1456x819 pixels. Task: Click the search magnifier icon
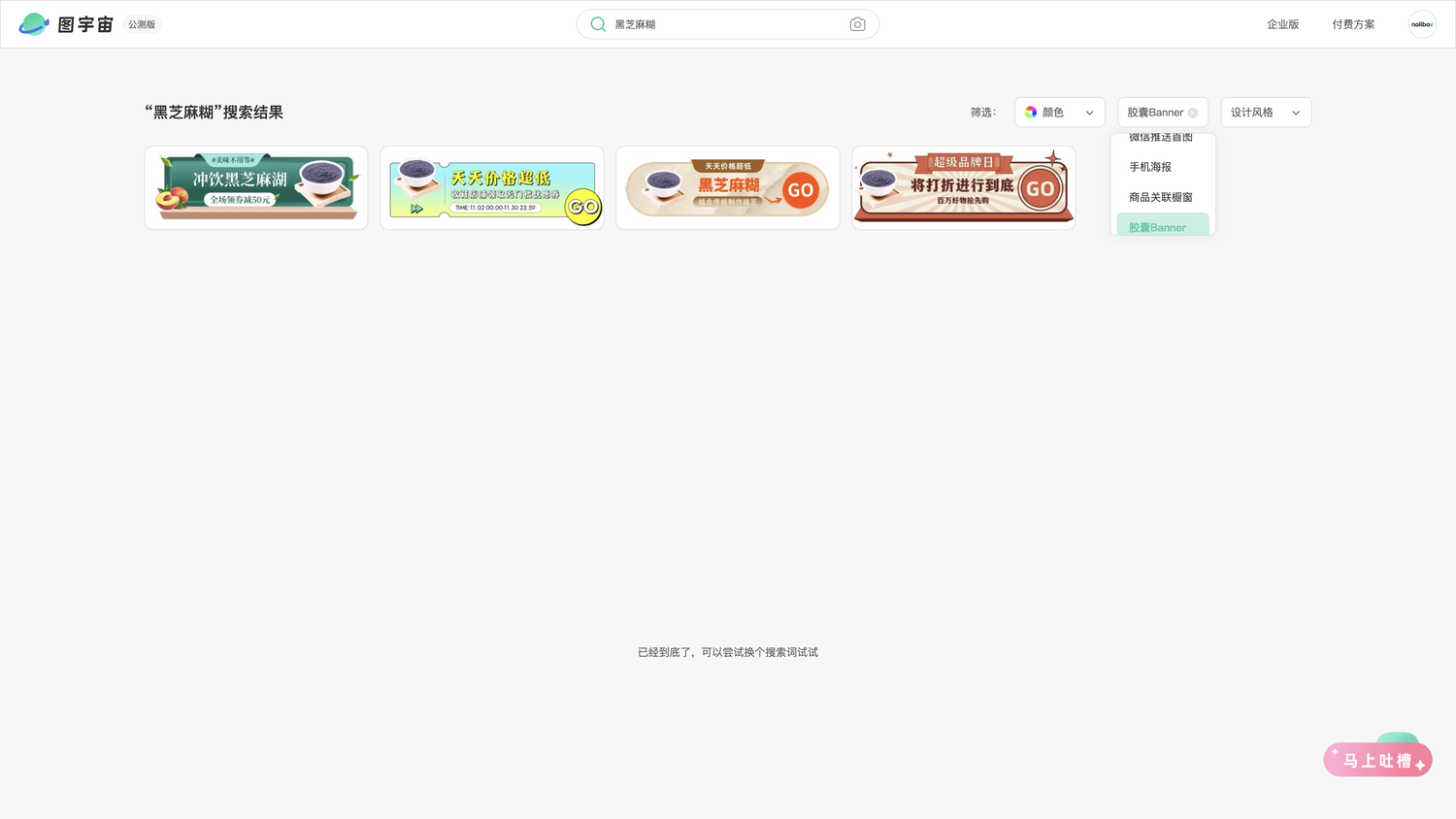(x=598, y=24)
